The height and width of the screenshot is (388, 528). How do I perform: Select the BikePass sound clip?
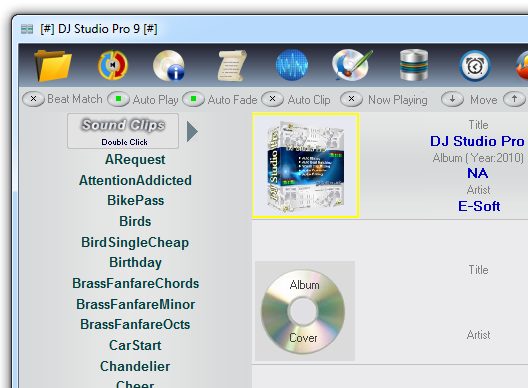135,200
